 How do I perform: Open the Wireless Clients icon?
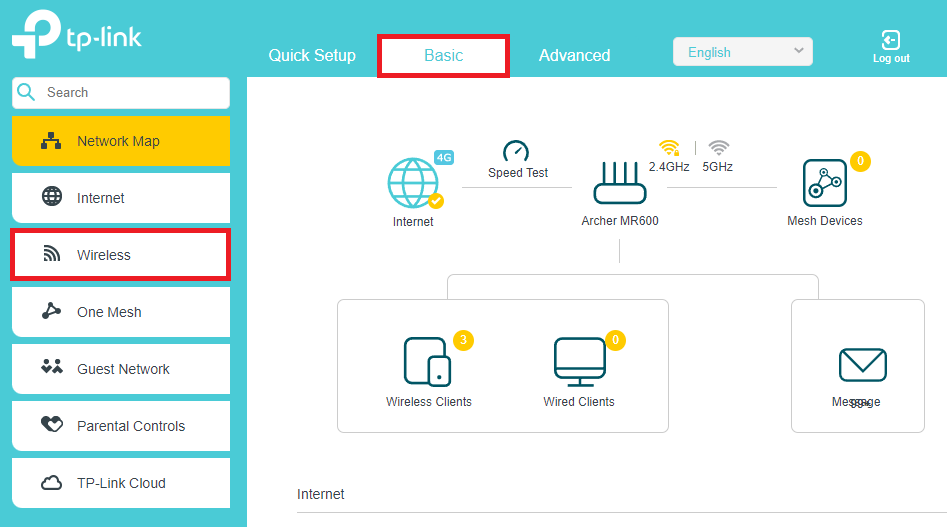tap(428, 362)
